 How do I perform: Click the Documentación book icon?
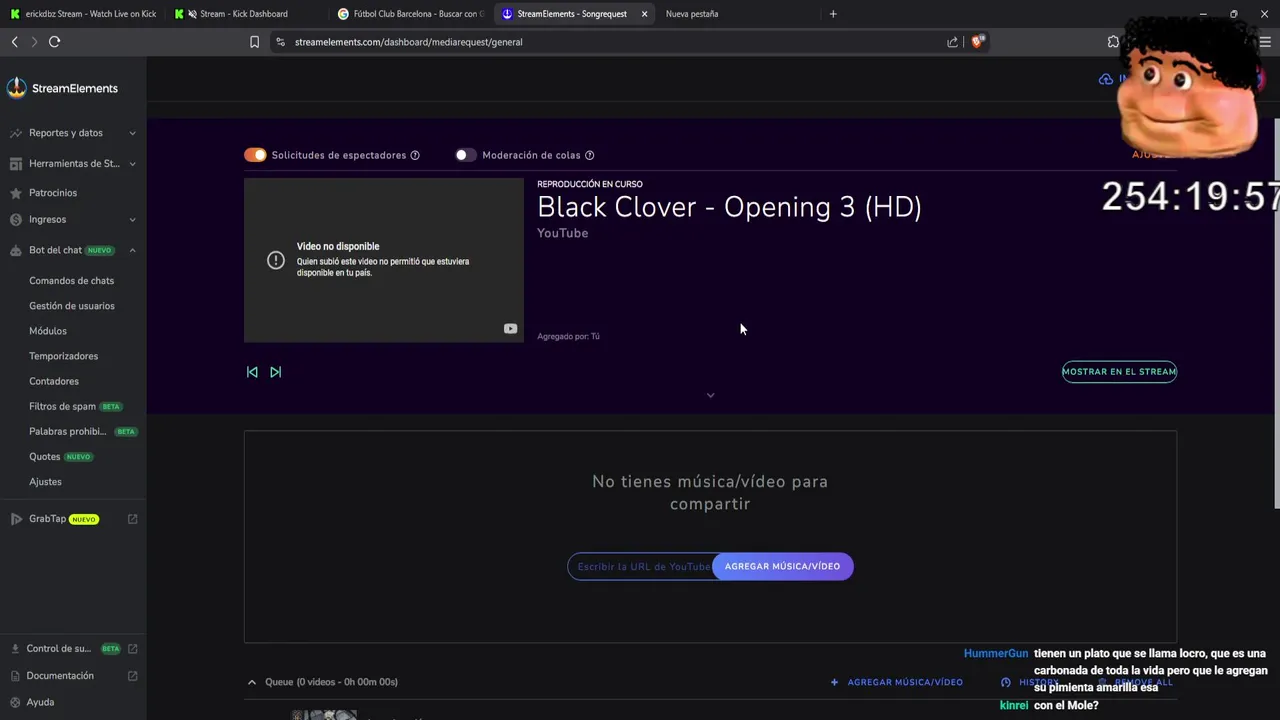[15, 676]
